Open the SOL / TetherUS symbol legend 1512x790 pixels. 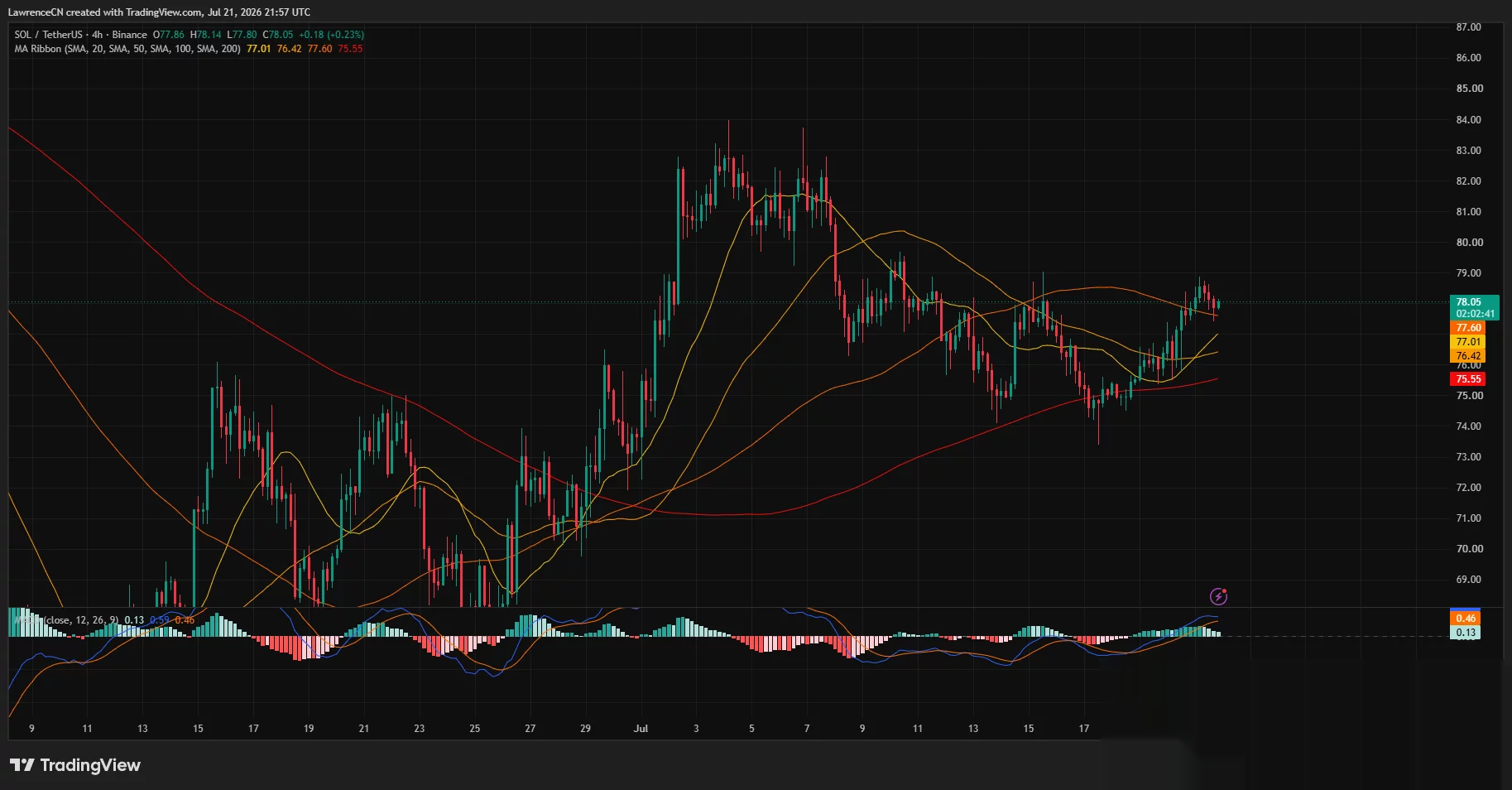(x=80, y=35)
